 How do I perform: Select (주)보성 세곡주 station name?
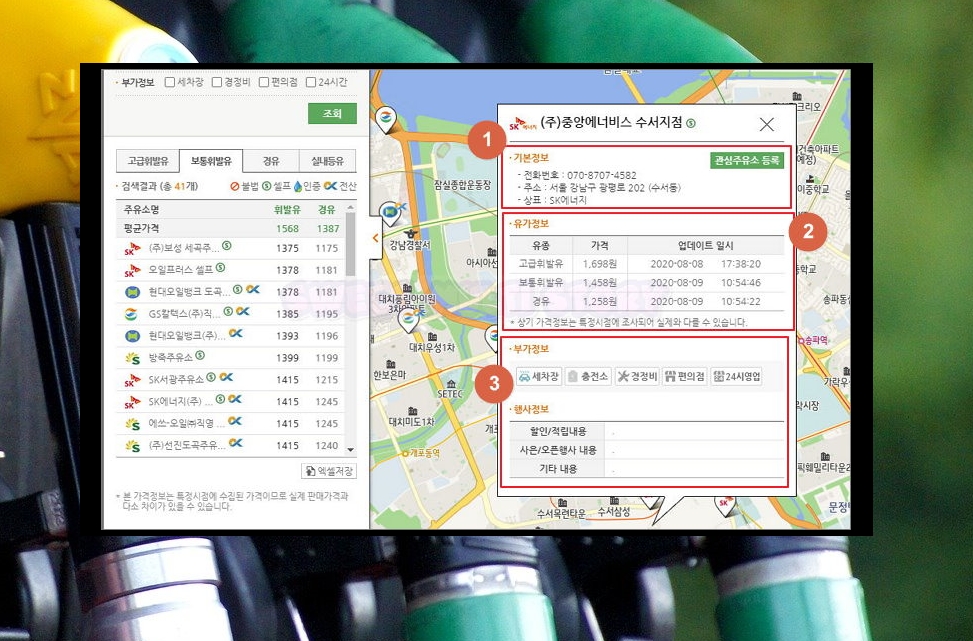click(x=184, y=248)
